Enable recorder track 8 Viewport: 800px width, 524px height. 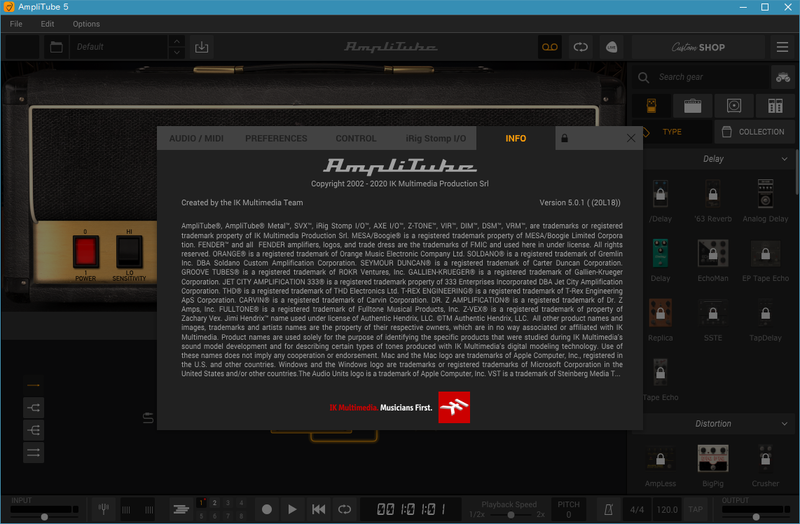(x=241, y=516)
